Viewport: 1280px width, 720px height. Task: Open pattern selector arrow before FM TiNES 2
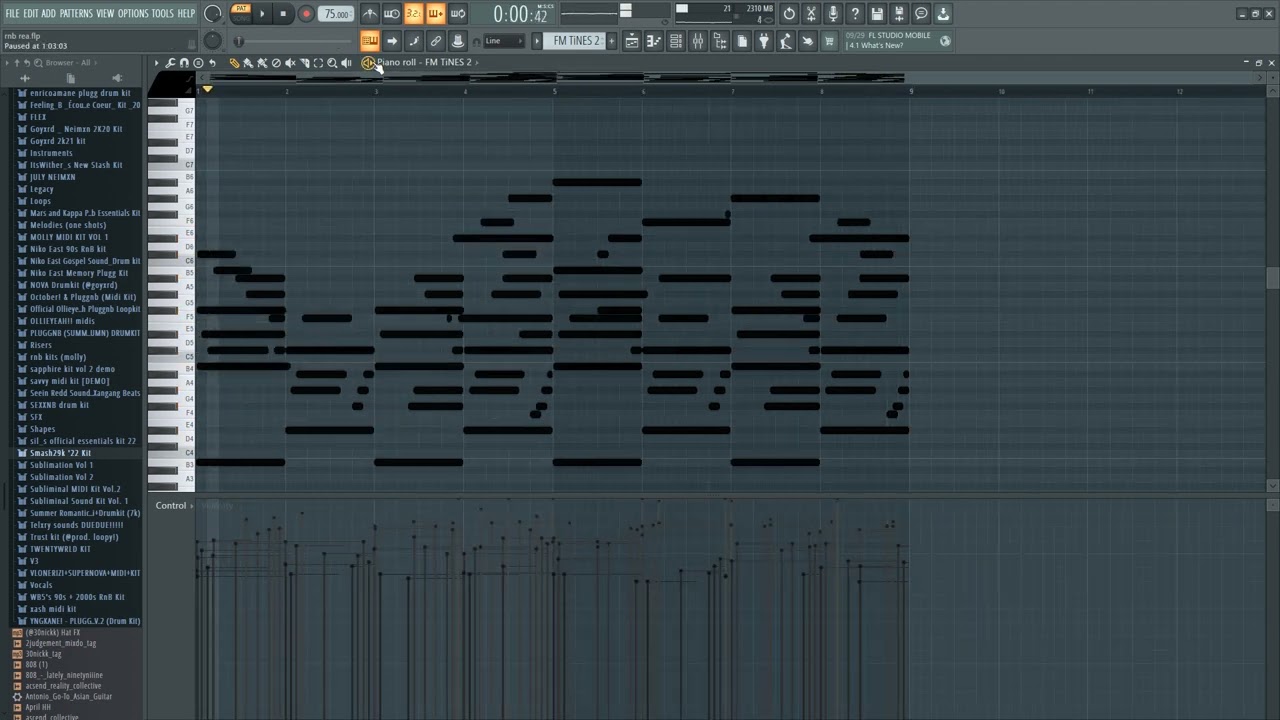tap(537, 41)
